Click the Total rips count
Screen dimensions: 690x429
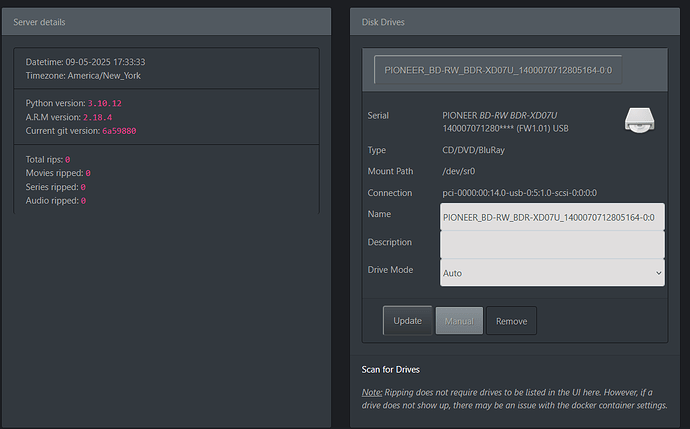click(67, 159)
